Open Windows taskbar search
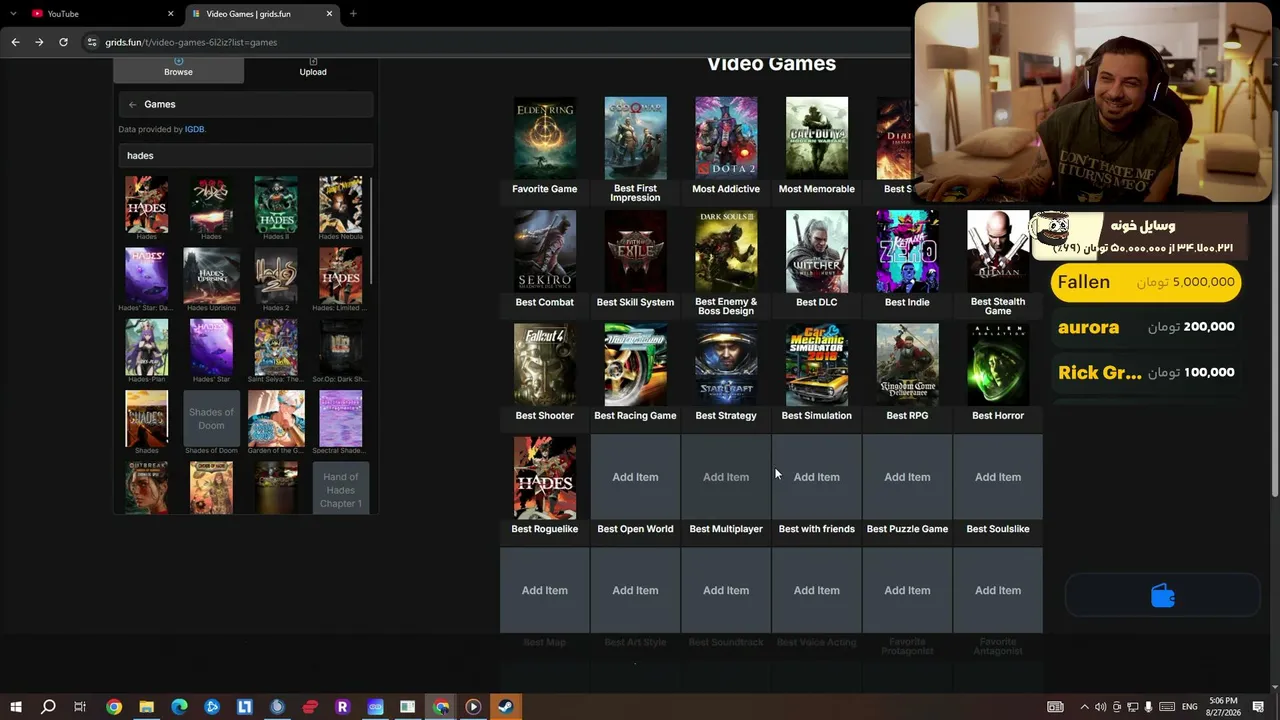Viewport: 1280px width, 720px height. pyautogui.click(x=48, y=707)
